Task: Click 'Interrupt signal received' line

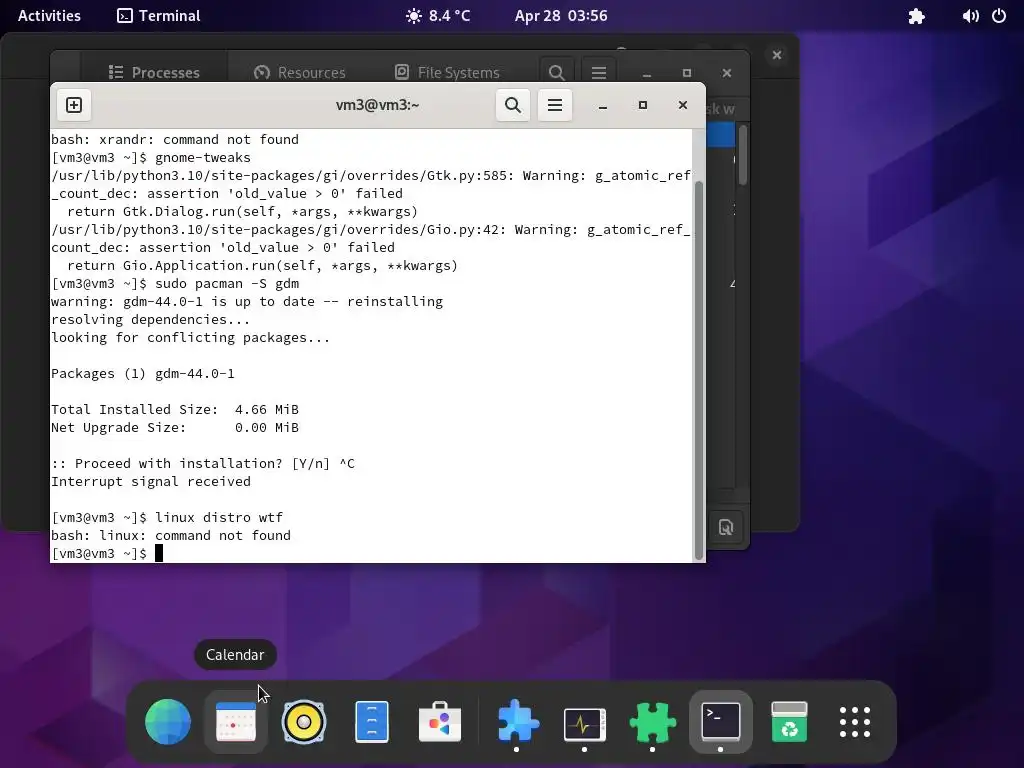Action: tap(151, 481)
